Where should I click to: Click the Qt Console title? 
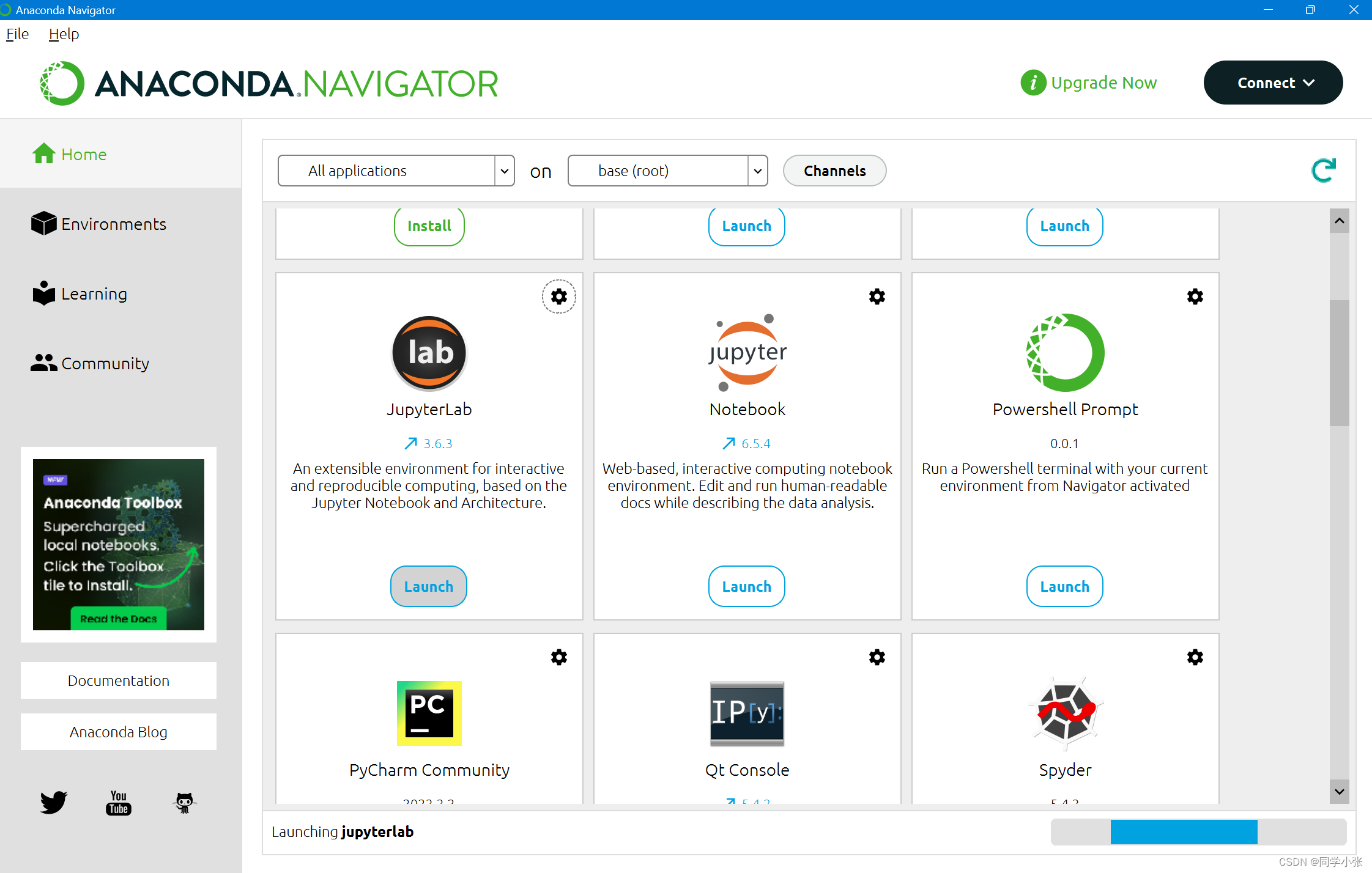coord(747,770)
